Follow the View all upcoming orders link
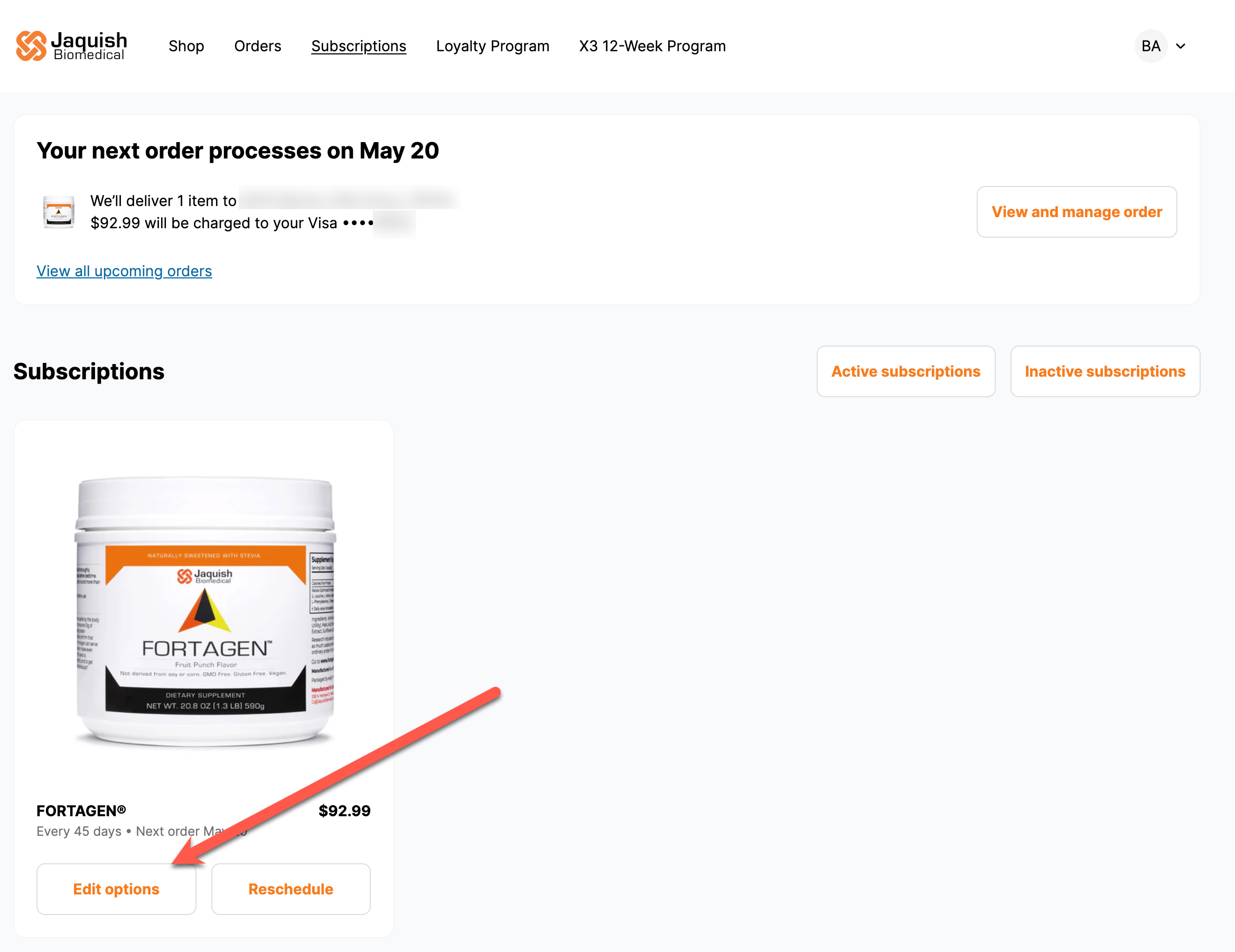Viewport: 1235px width, 952px height. point(125,271)
